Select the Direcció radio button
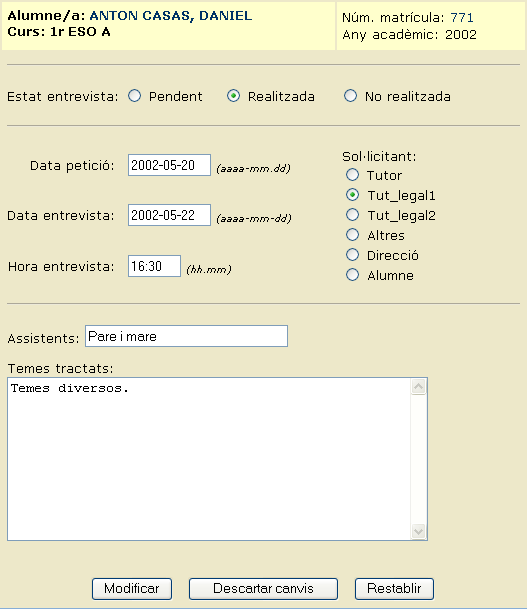This screenshot has height=609, width=527. click(352, 255)
